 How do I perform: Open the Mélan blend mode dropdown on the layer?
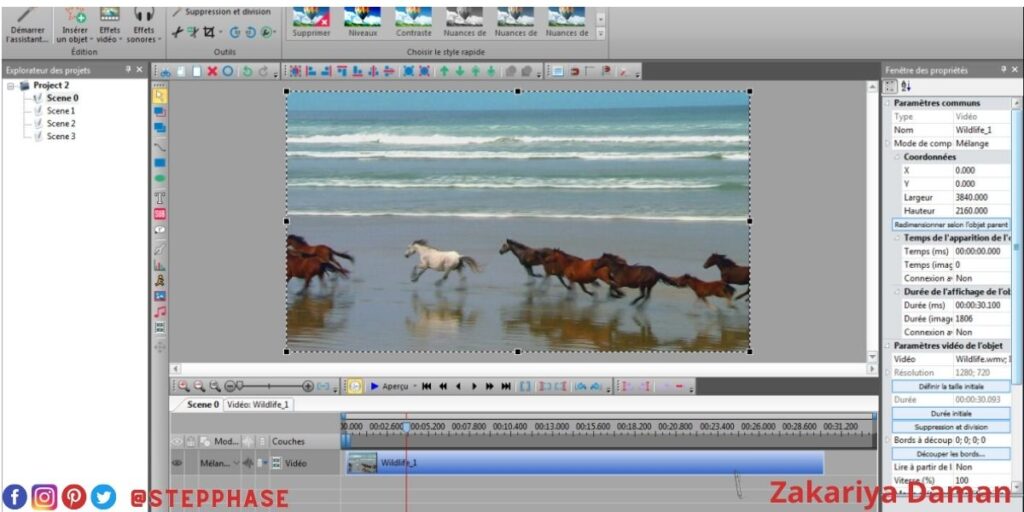pos(236,462)
